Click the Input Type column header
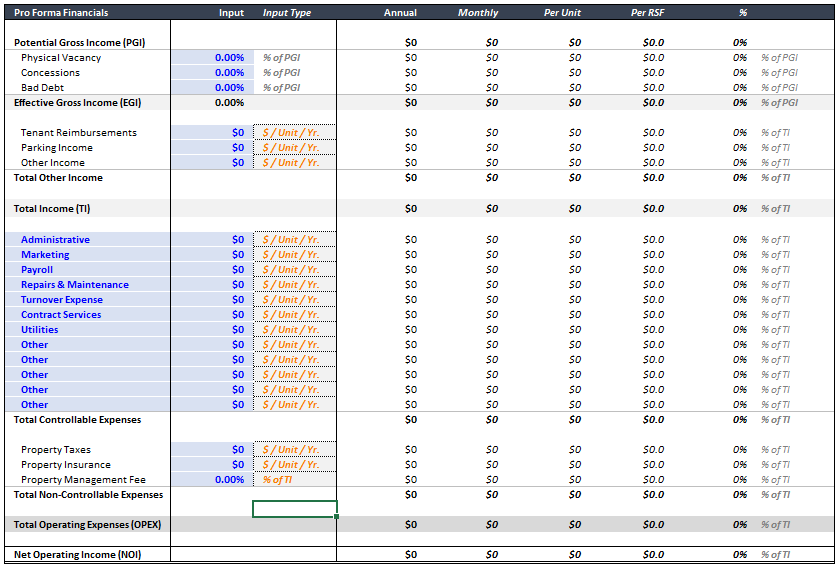840x570 pixels. click(287, 12)
